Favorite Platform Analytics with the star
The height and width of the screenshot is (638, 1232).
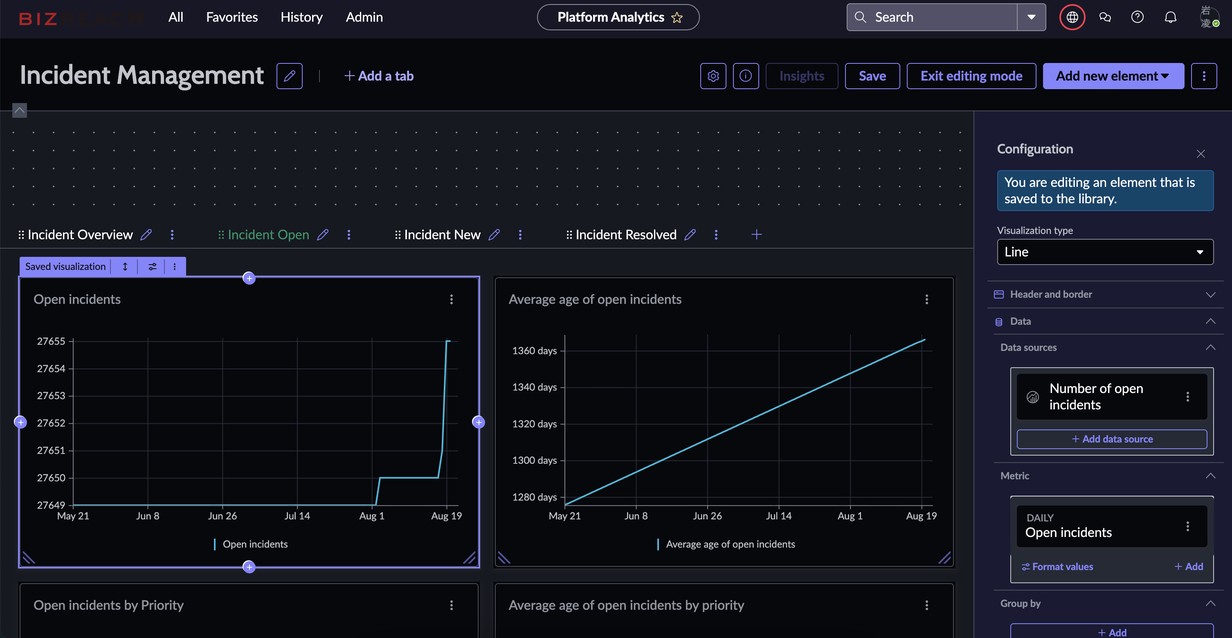tap(677, 17)
